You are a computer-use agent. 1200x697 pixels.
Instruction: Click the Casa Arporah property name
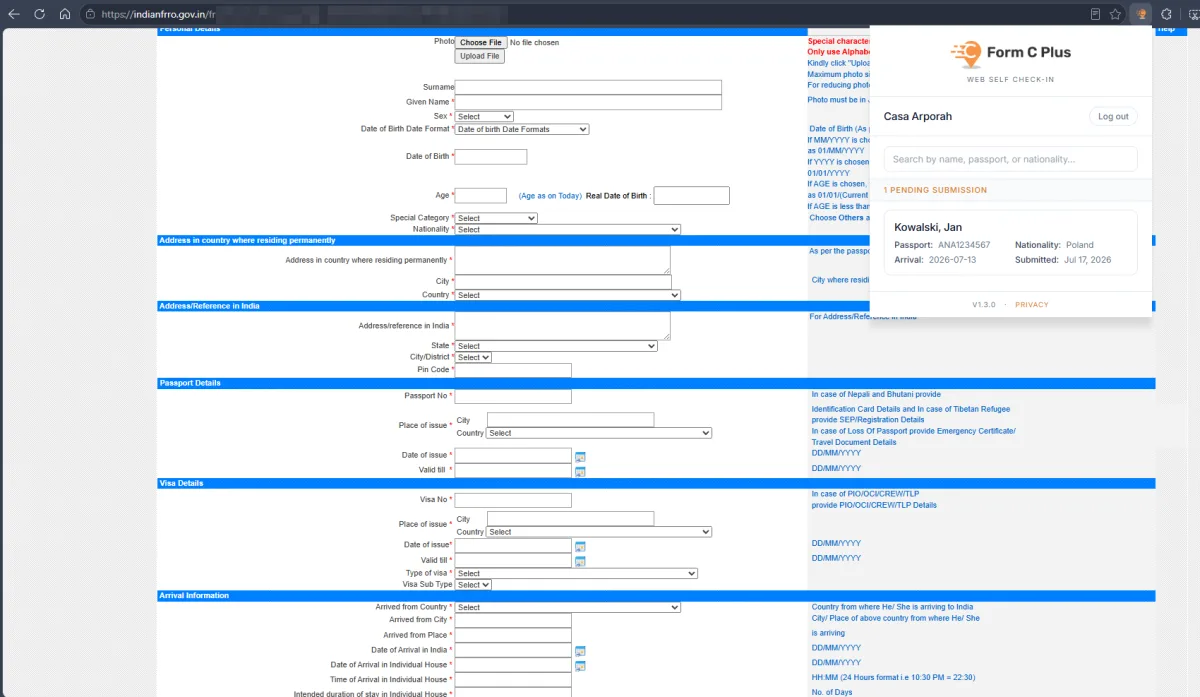(918, 116)
